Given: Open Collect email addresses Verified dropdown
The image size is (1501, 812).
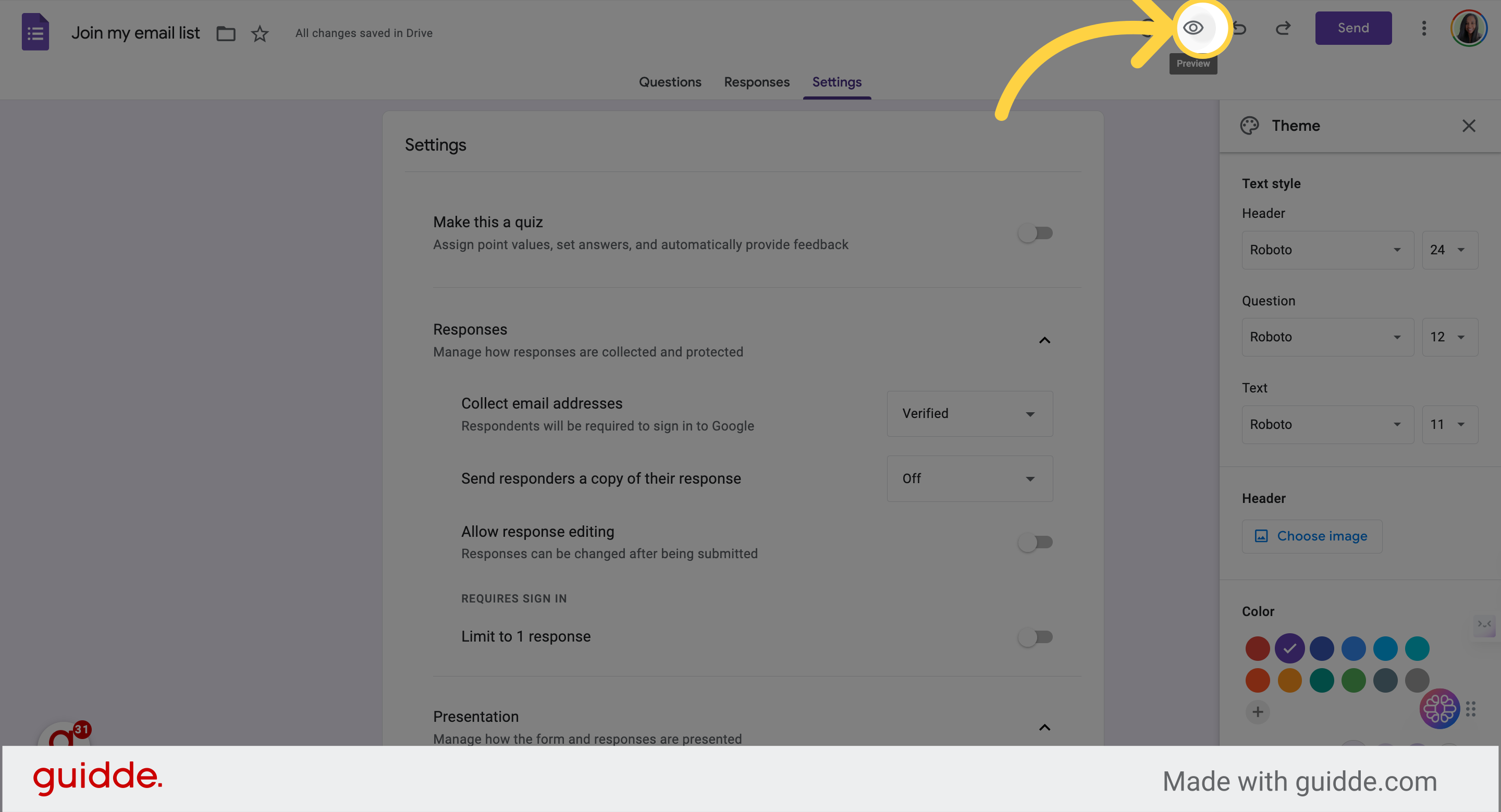Looking at the screenshot, I should coord(969,414).
